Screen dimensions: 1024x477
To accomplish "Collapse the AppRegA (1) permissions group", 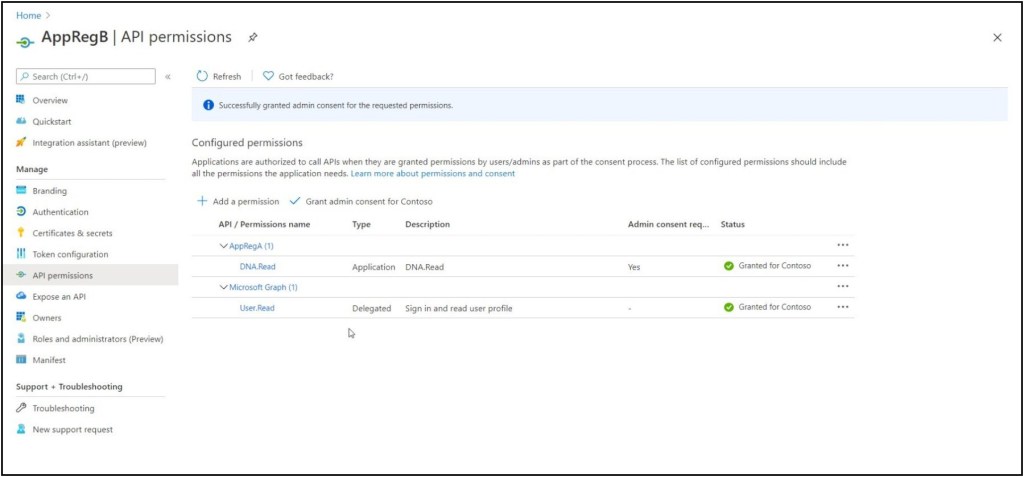I will point(223,246).
